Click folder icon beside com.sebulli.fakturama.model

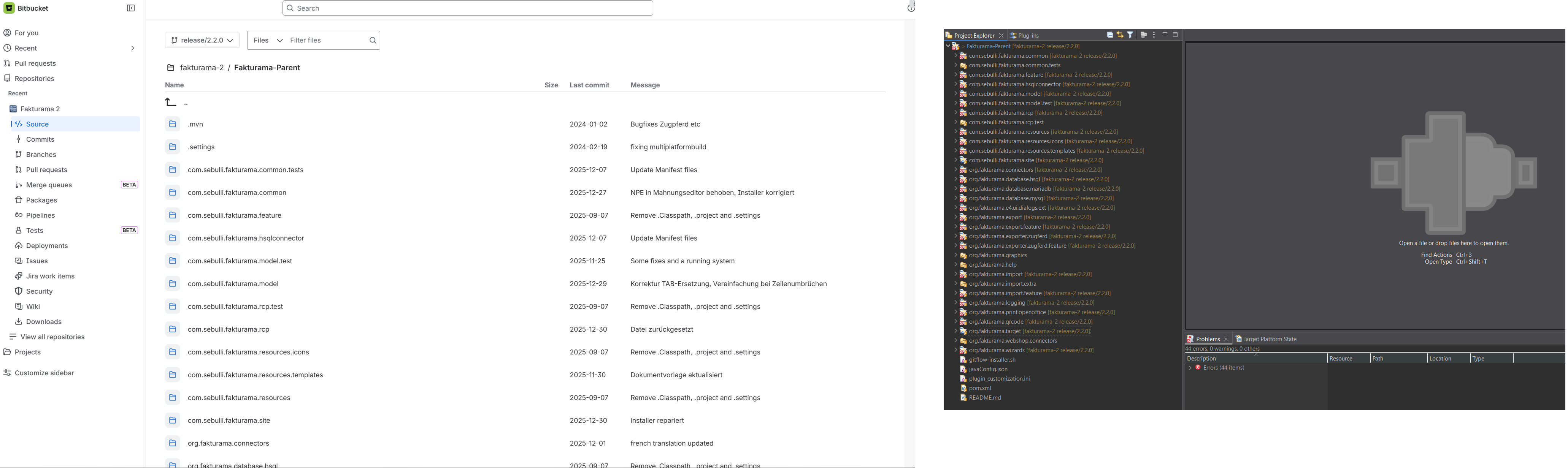[172, 284]
